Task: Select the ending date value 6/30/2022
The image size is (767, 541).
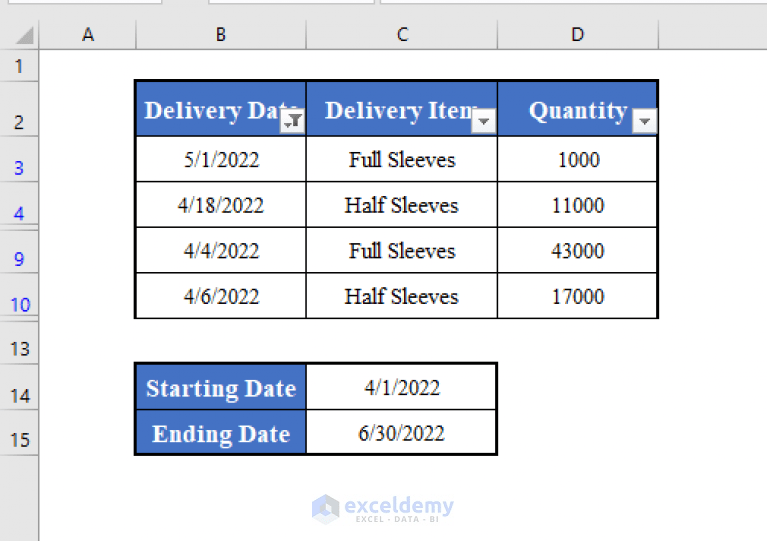Action: (x=402, y=433)
